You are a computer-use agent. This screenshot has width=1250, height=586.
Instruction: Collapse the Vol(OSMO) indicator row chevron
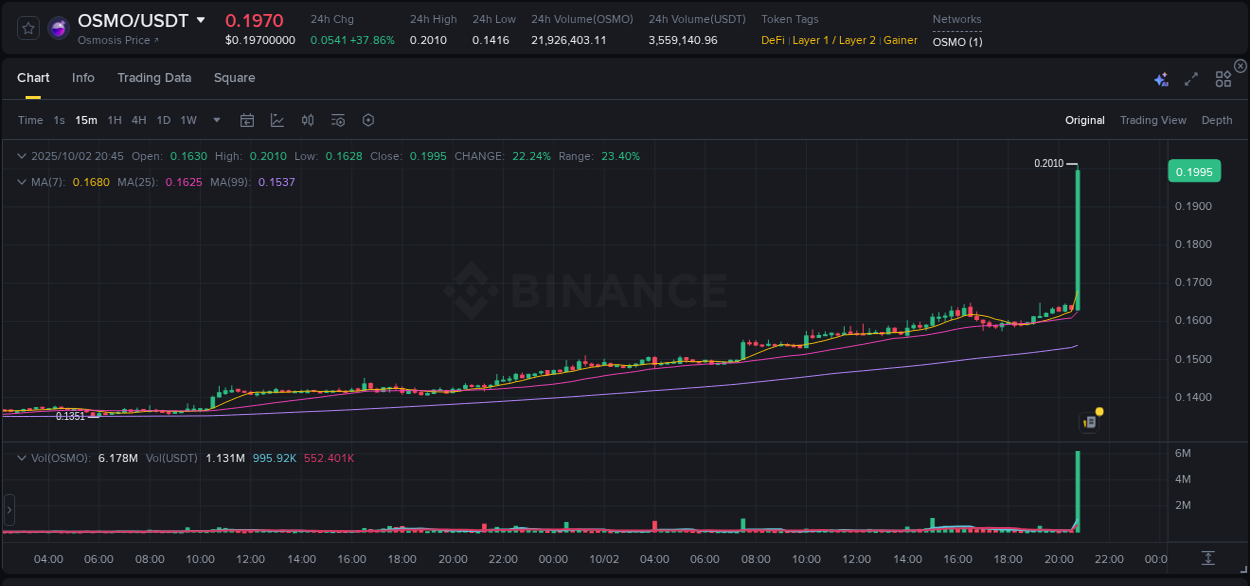click(21, 457)
